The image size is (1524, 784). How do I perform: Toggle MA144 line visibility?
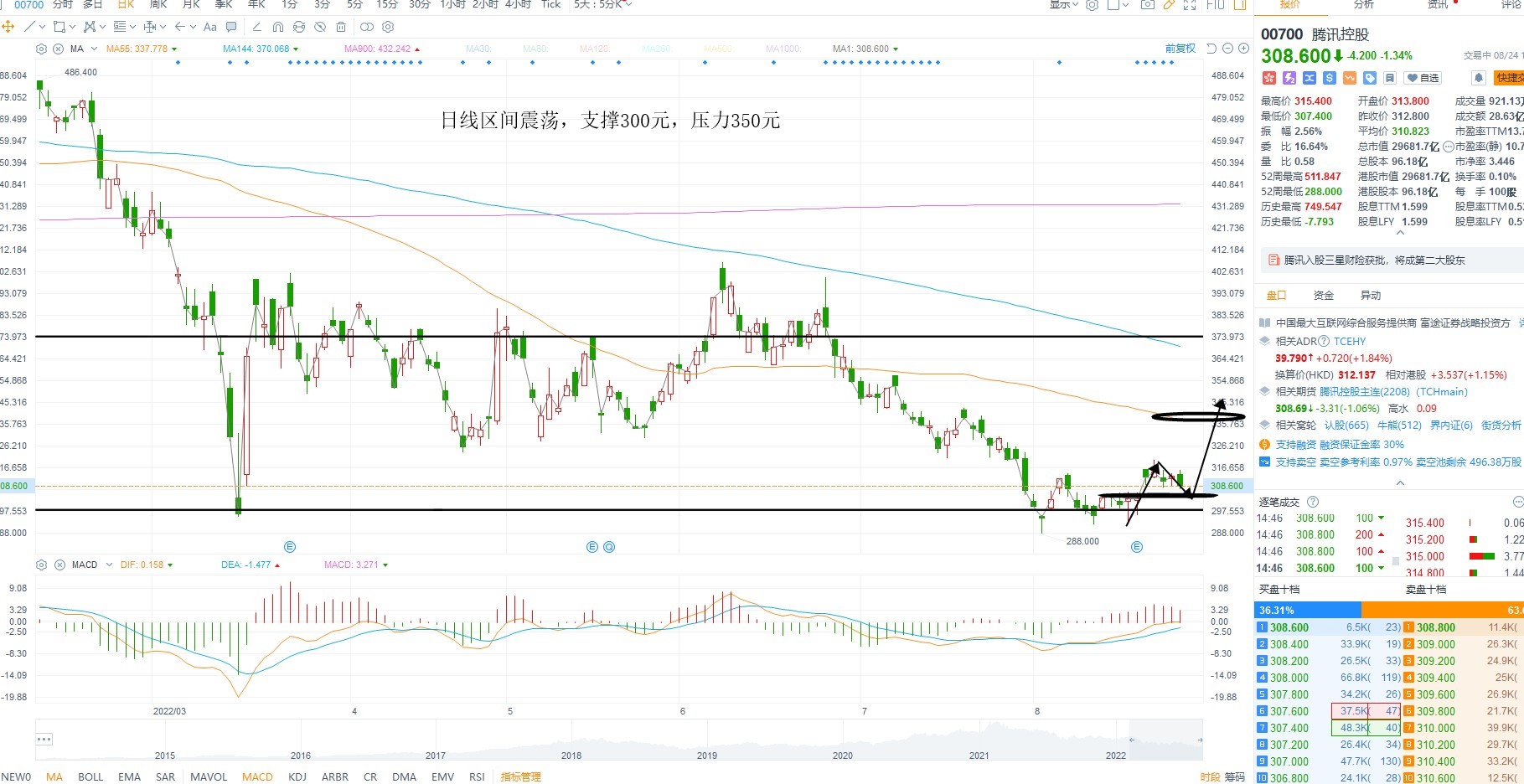(260, 49)
